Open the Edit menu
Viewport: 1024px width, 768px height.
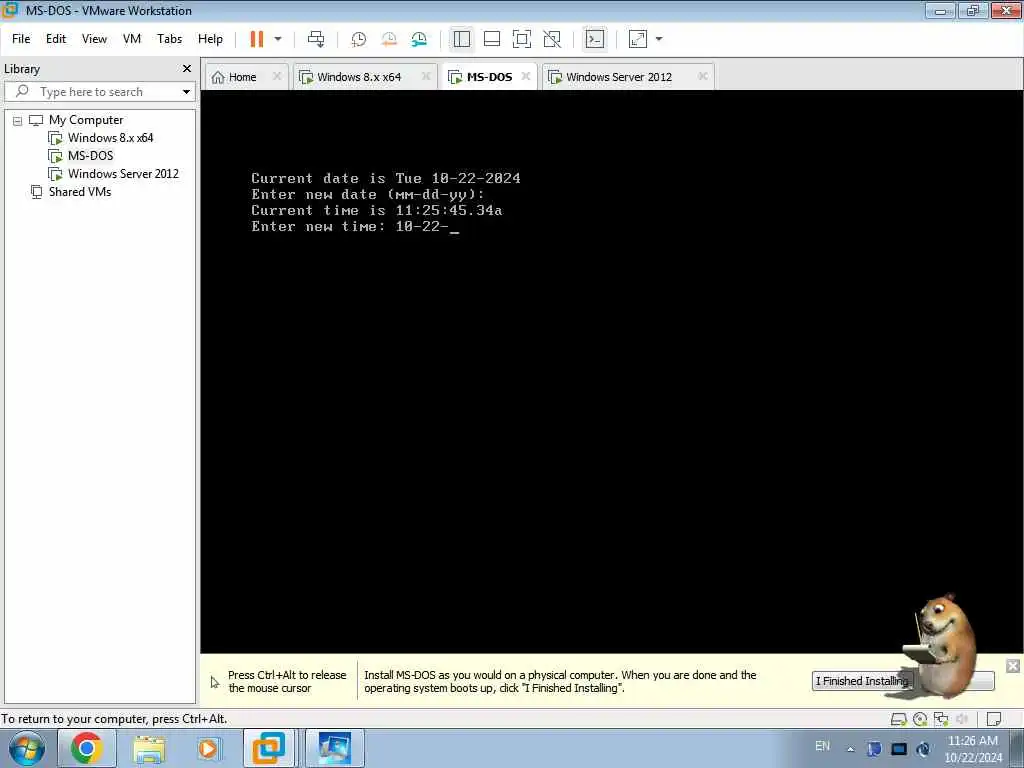[x=56, y=39]
